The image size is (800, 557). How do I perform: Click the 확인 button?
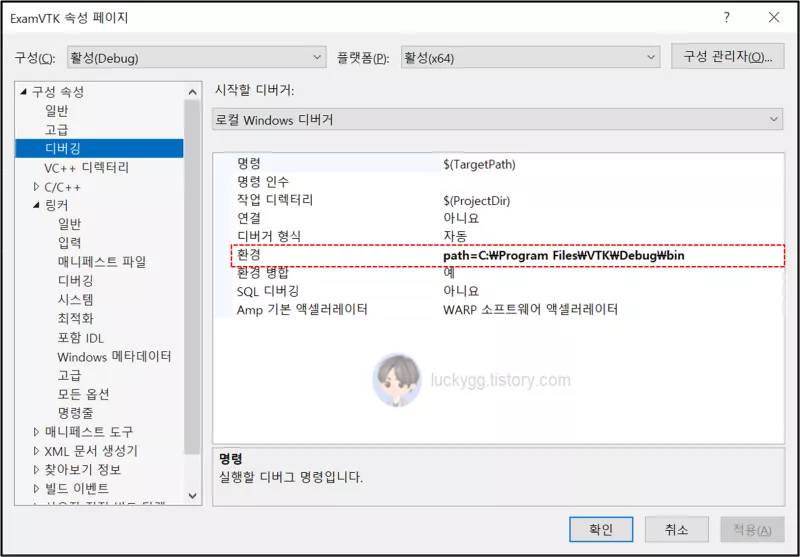tap(601, 529)
